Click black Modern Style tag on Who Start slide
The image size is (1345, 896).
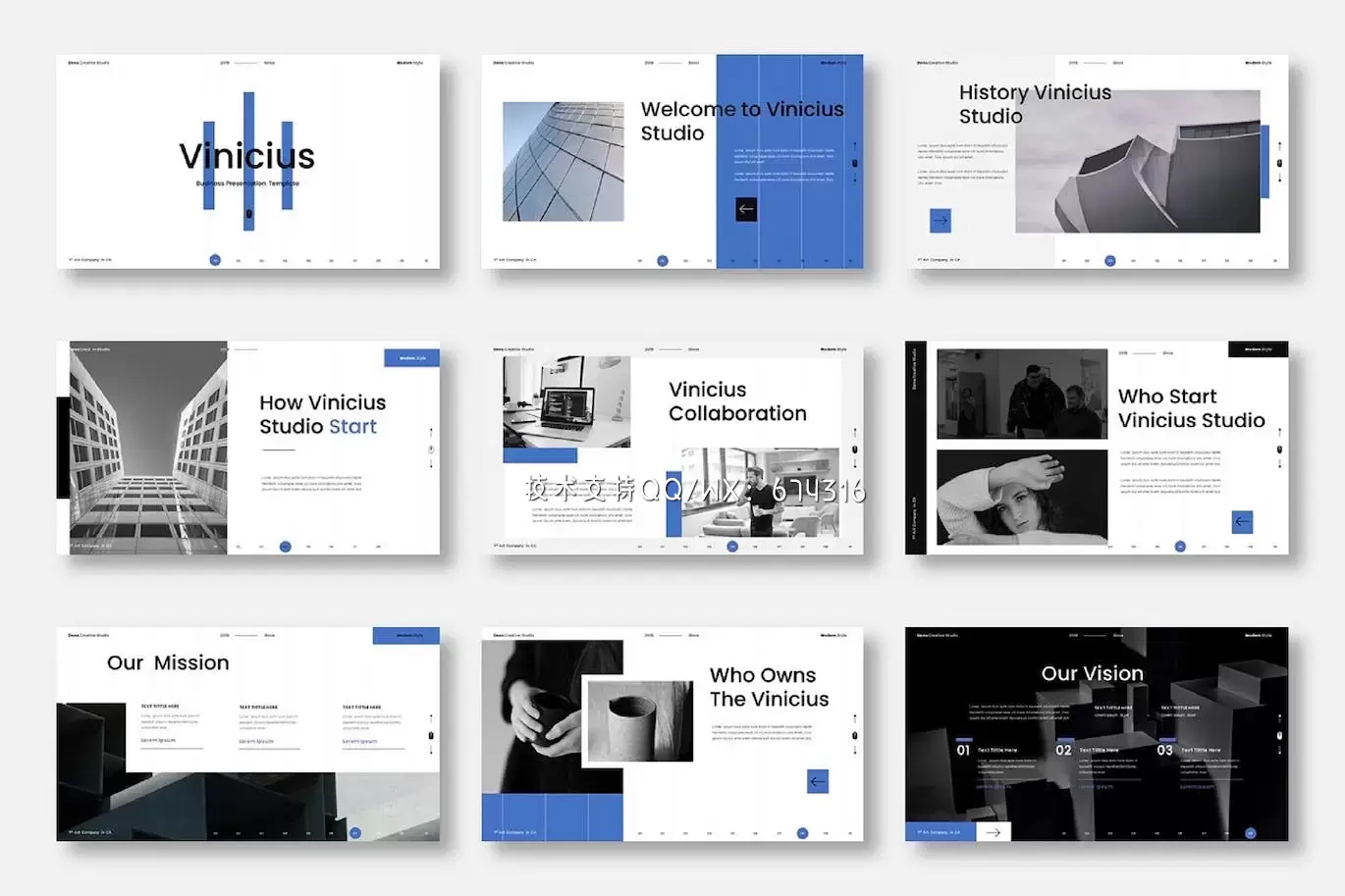(1258, 349)
